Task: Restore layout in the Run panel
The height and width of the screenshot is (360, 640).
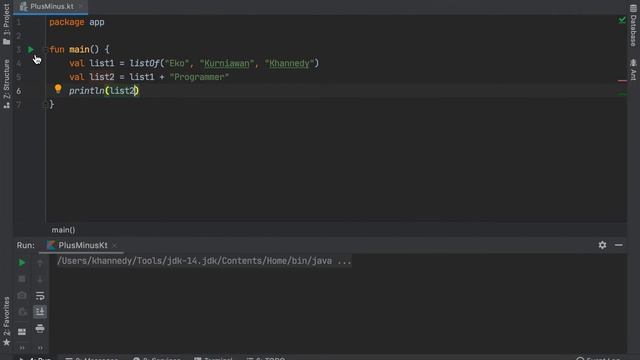Action: pos(22,331)
